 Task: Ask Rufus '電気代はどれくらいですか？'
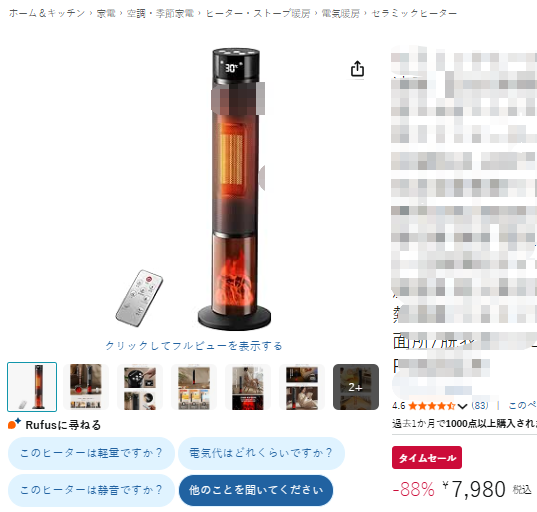tap(261, 453)
